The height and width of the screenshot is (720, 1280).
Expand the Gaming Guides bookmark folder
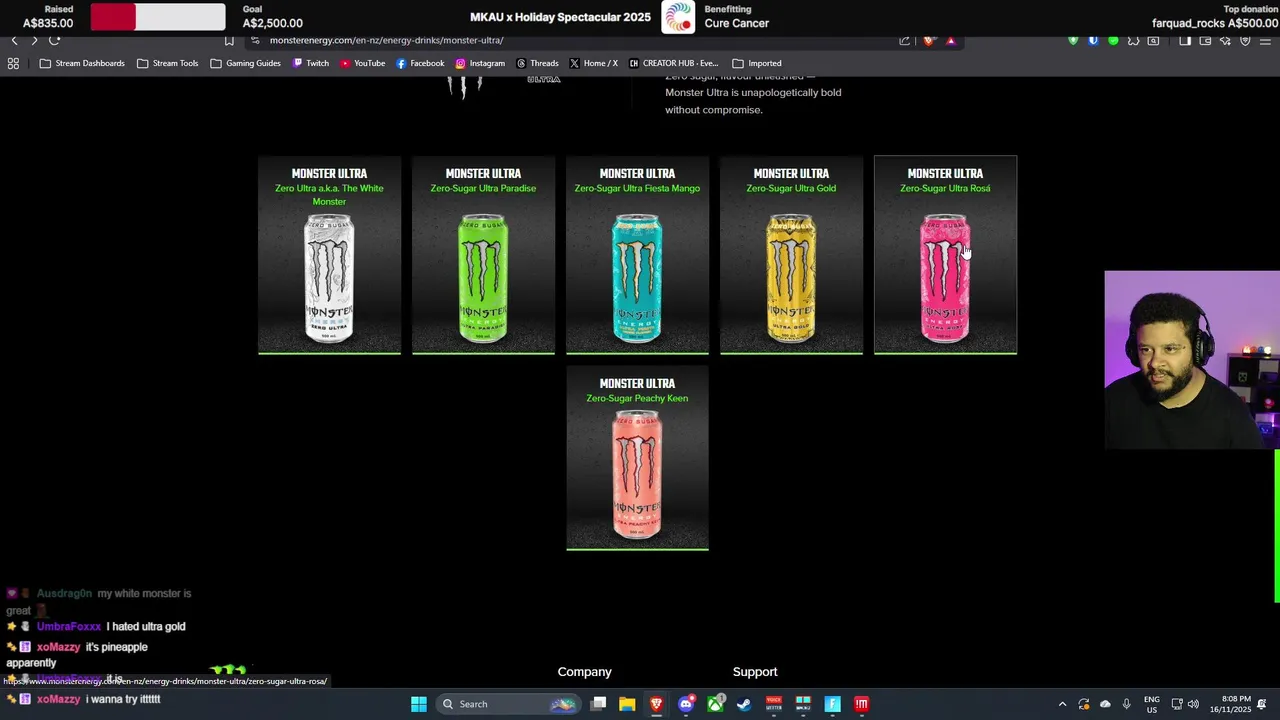click(245, 63)
